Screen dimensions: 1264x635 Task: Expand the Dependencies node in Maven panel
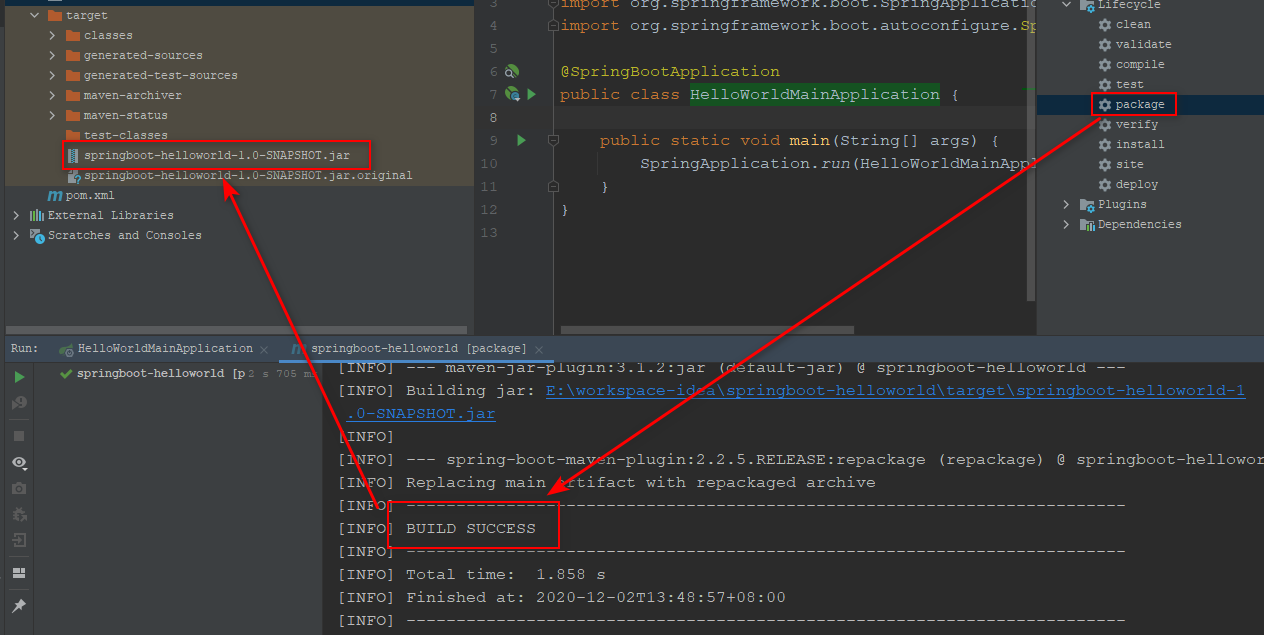point(1066,224)
